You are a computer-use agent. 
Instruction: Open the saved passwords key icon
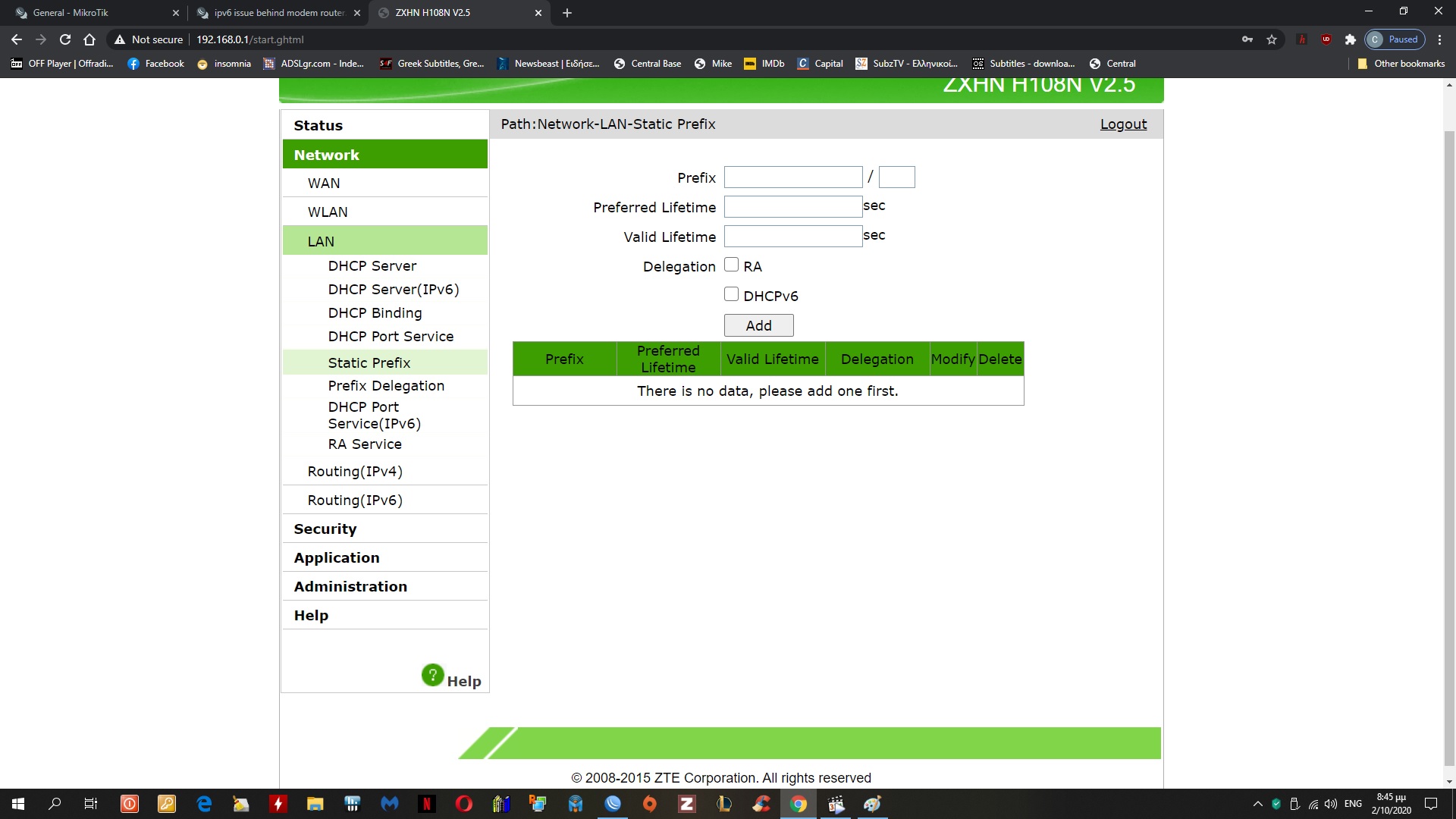[x=1247, y=39]
